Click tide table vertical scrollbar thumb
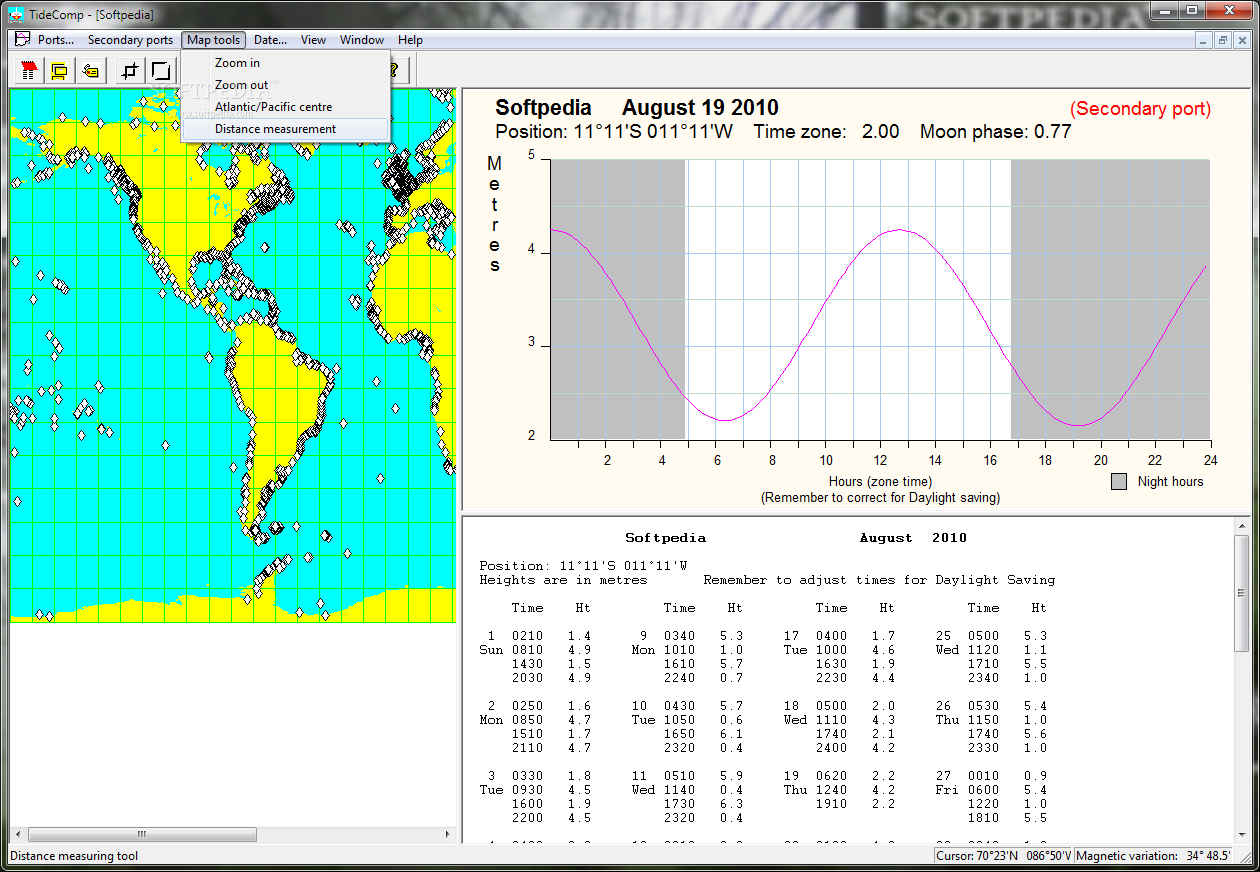The width and height of the screenshot is (1260, 872). pos(1241,593)
